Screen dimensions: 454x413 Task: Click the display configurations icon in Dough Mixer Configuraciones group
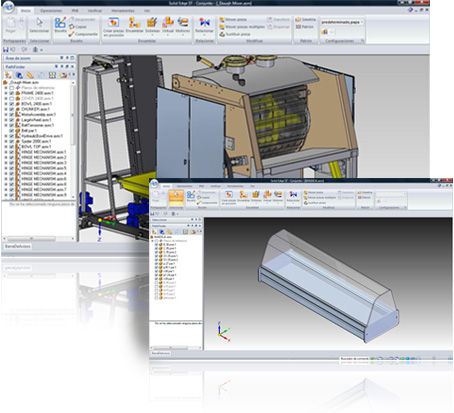tap(324, 32)
